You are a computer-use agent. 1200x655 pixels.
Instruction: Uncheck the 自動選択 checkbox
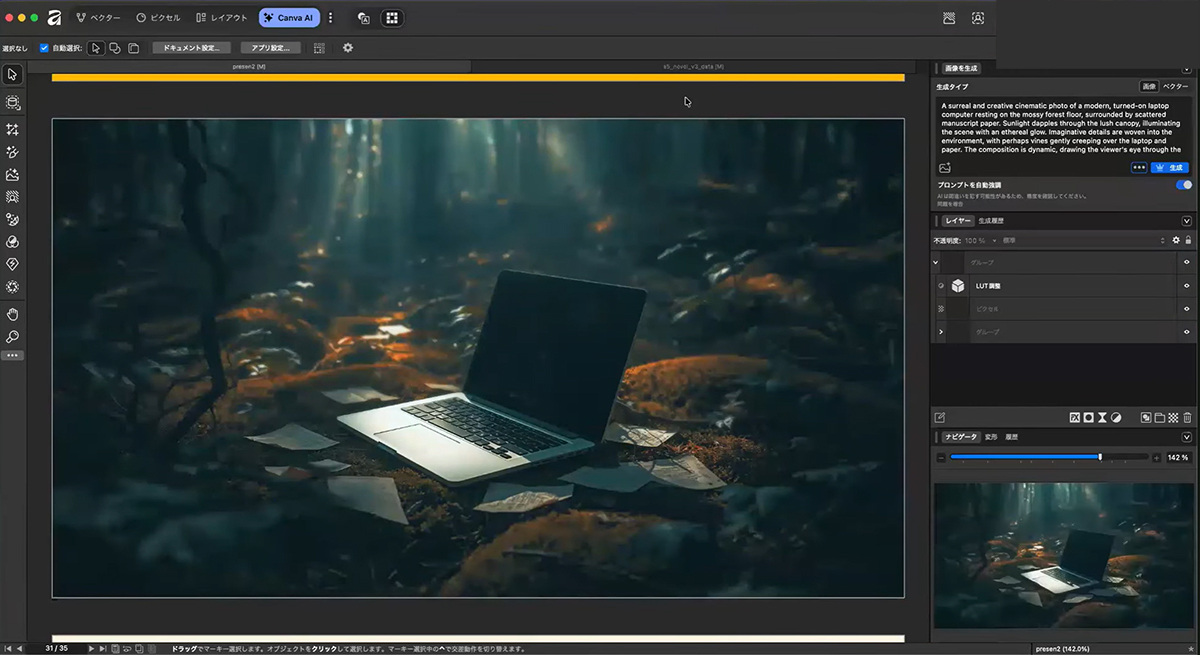pos(44,48)
